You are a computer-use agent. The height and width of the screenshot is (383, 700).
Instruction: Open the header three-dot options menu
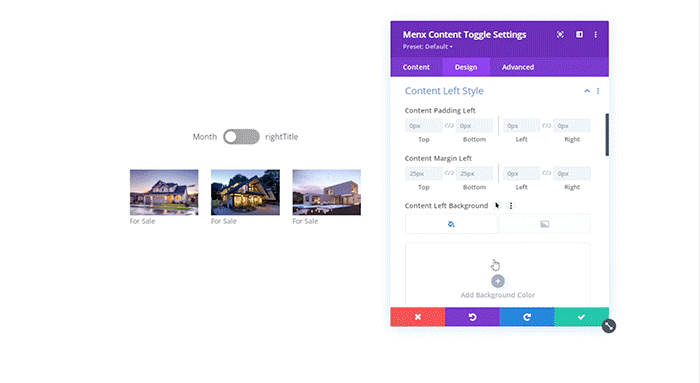point(596,34)
